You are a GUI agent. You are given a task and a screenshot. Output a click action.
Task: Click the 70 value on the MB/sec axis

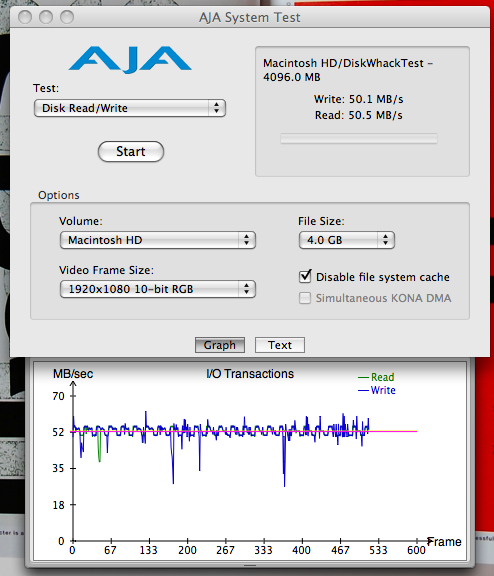point(58,396)
